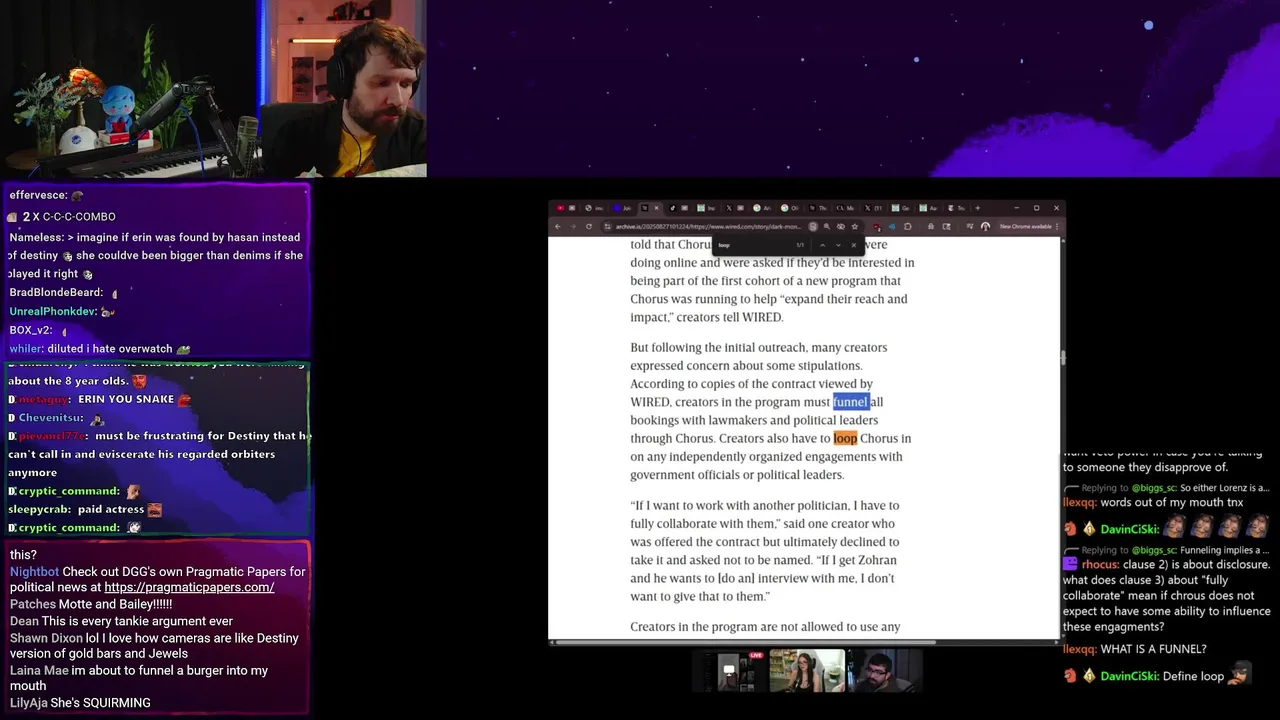The image size is (1280, 720).
Task: Maximize the Chrome window
Action: [1036, 208]
